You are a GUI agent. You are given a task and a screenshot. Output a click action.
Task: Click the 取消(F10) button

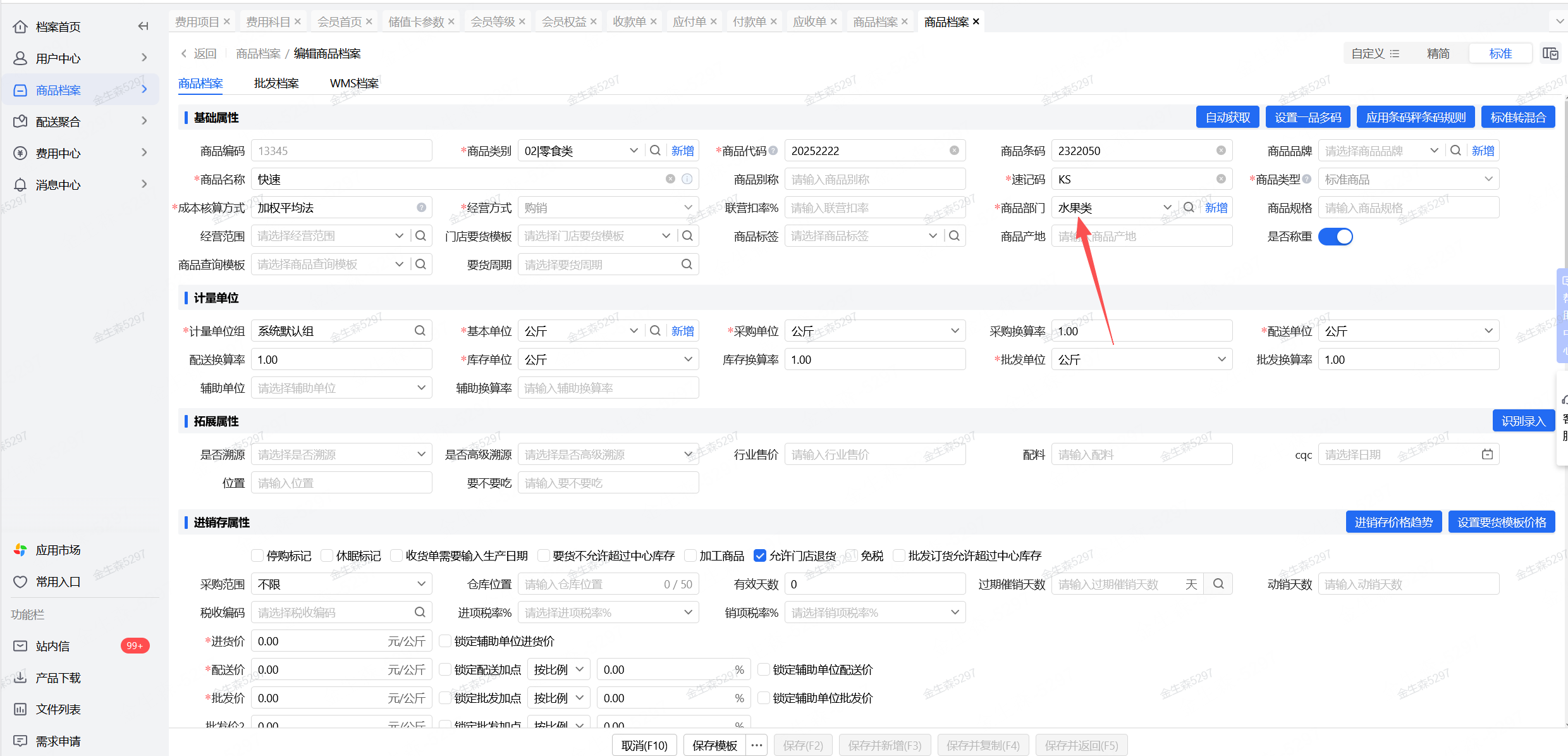pos(644,745)
